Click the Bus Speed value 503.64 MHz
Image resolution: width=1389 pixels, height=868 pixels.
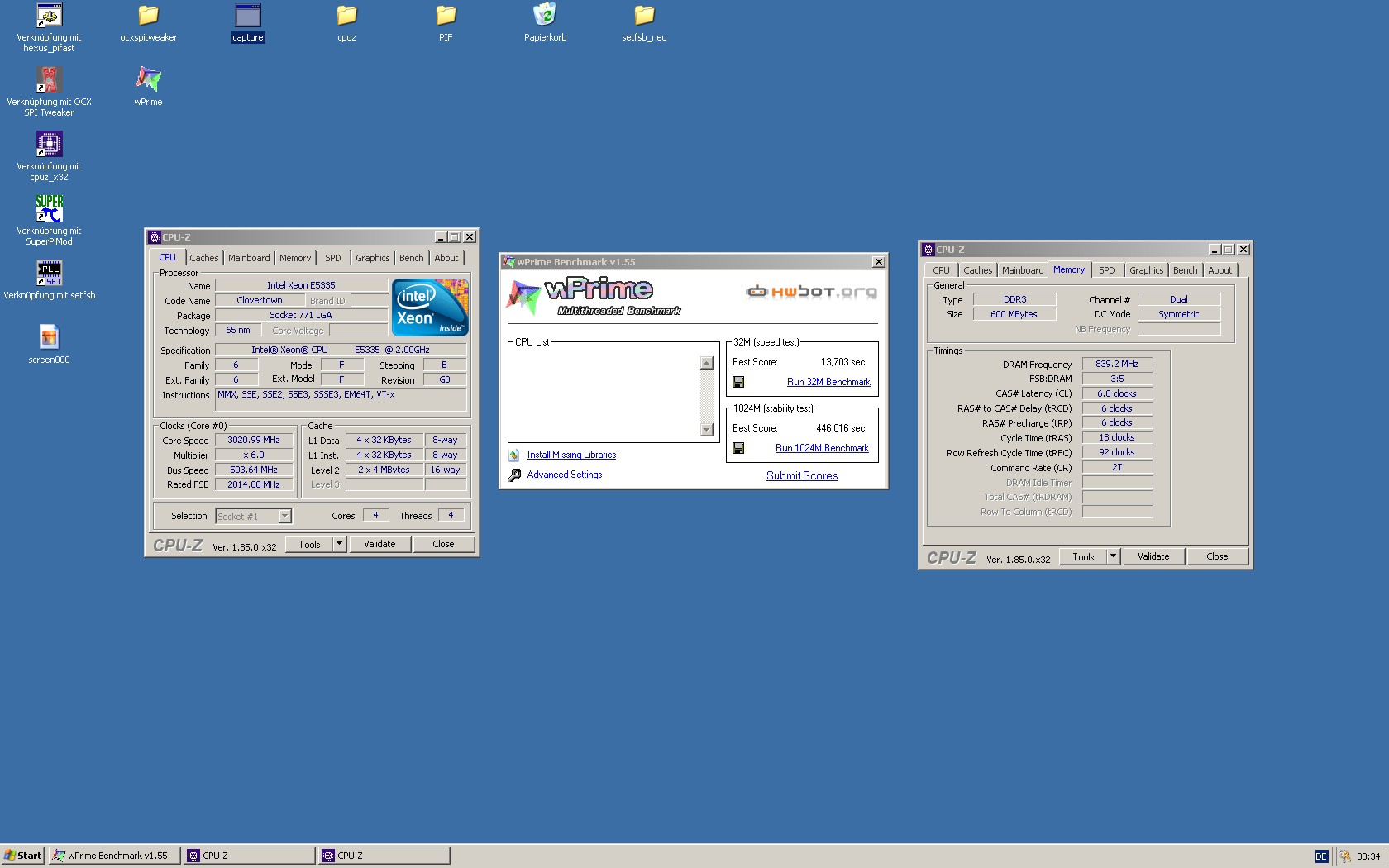(x=254, y=470)
